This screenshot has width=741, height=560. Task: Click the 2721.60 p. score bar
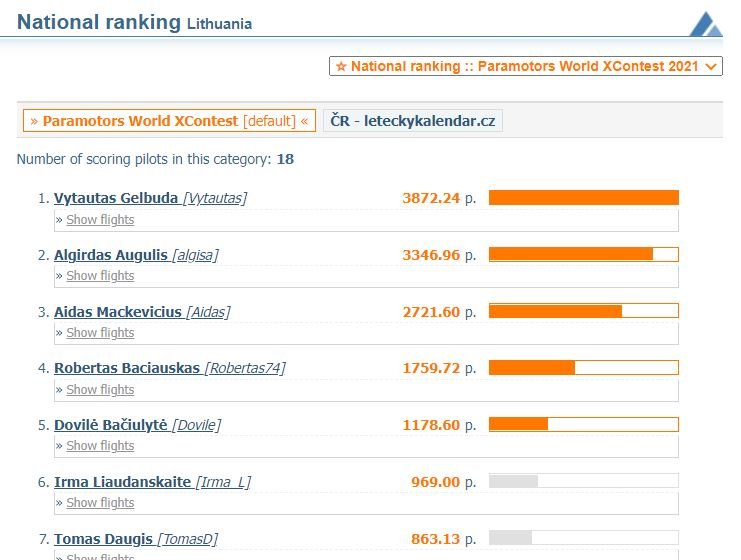(x=584, y=311)
